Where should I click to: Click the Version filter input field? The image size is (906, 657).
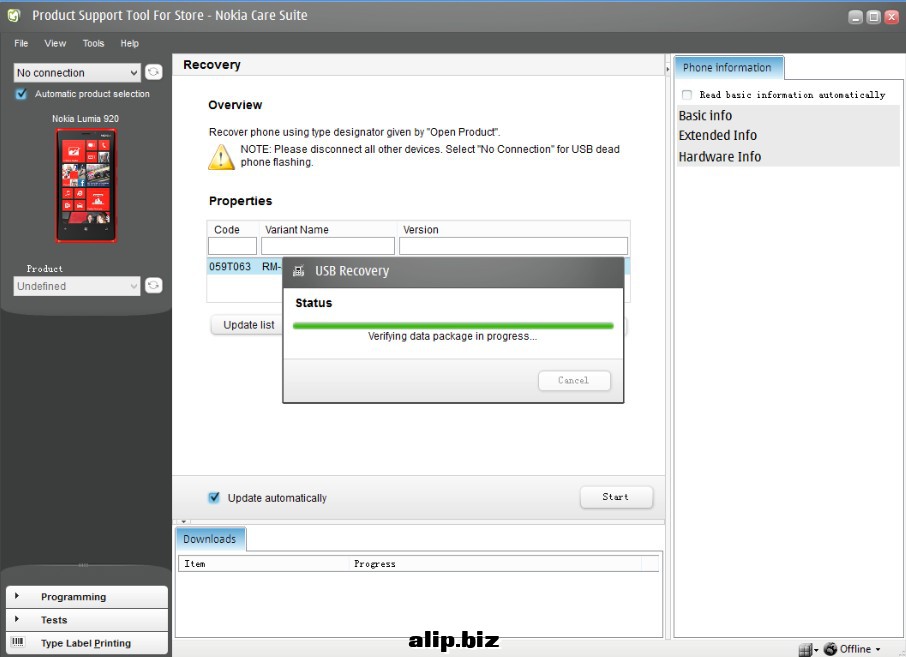(x=513, y=246)
